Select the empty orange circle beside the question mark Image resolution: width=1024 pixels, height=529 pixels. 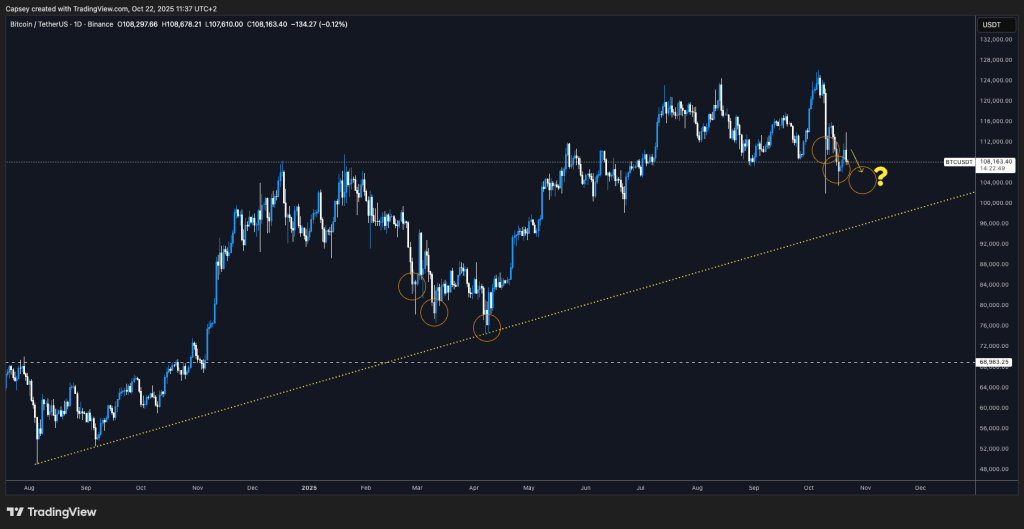862,180
